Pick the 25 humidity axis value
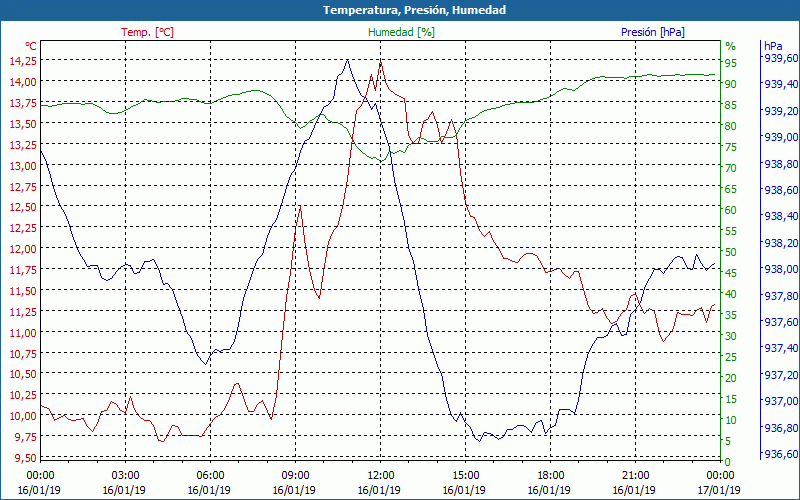 731,357
